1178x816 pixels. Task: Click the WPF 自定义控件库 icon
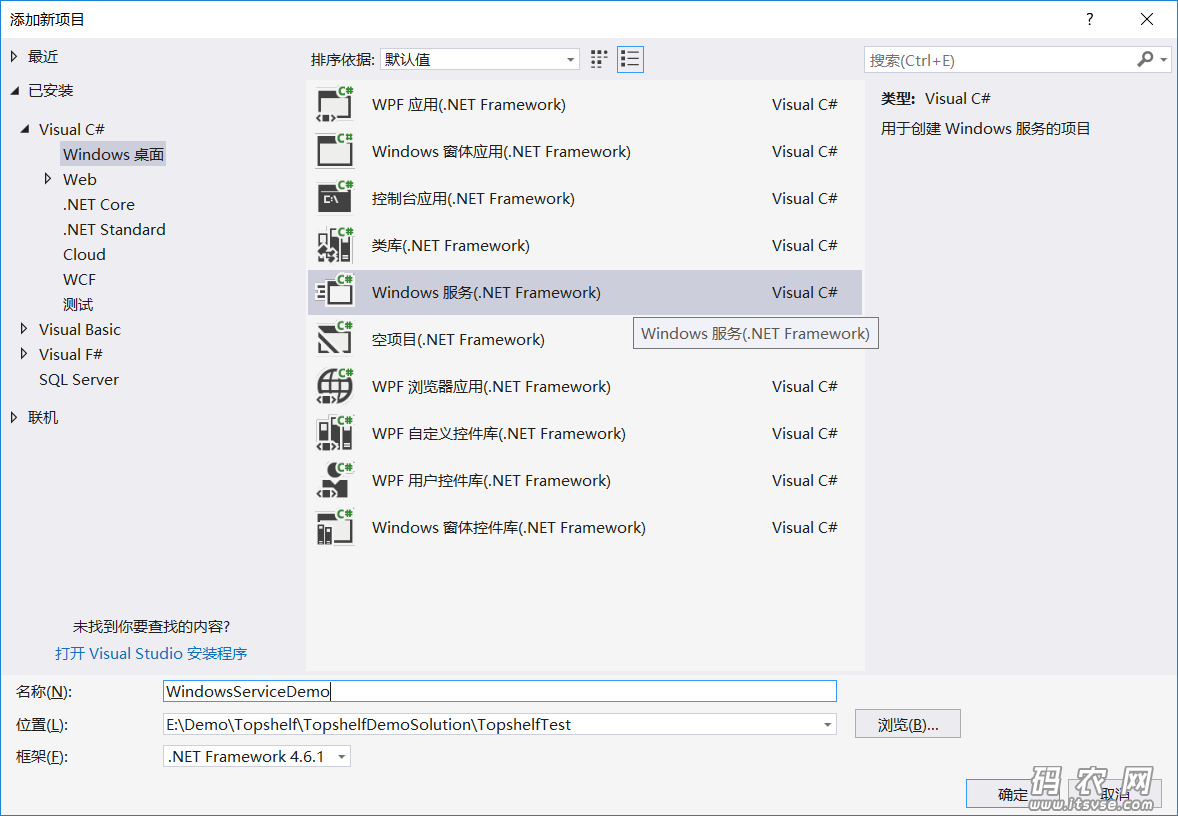coord(335,433)
